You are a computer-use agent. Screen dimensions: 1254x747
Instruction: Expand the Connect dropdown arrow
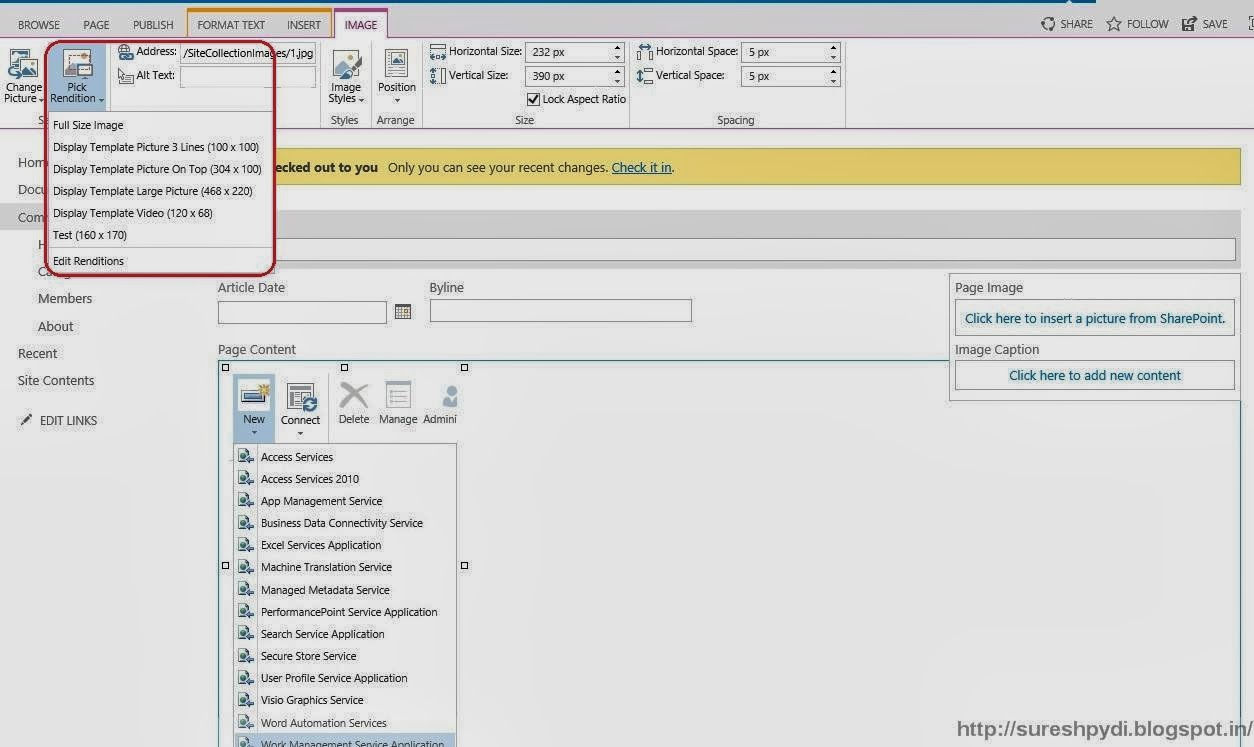click(x=300, y=434)
